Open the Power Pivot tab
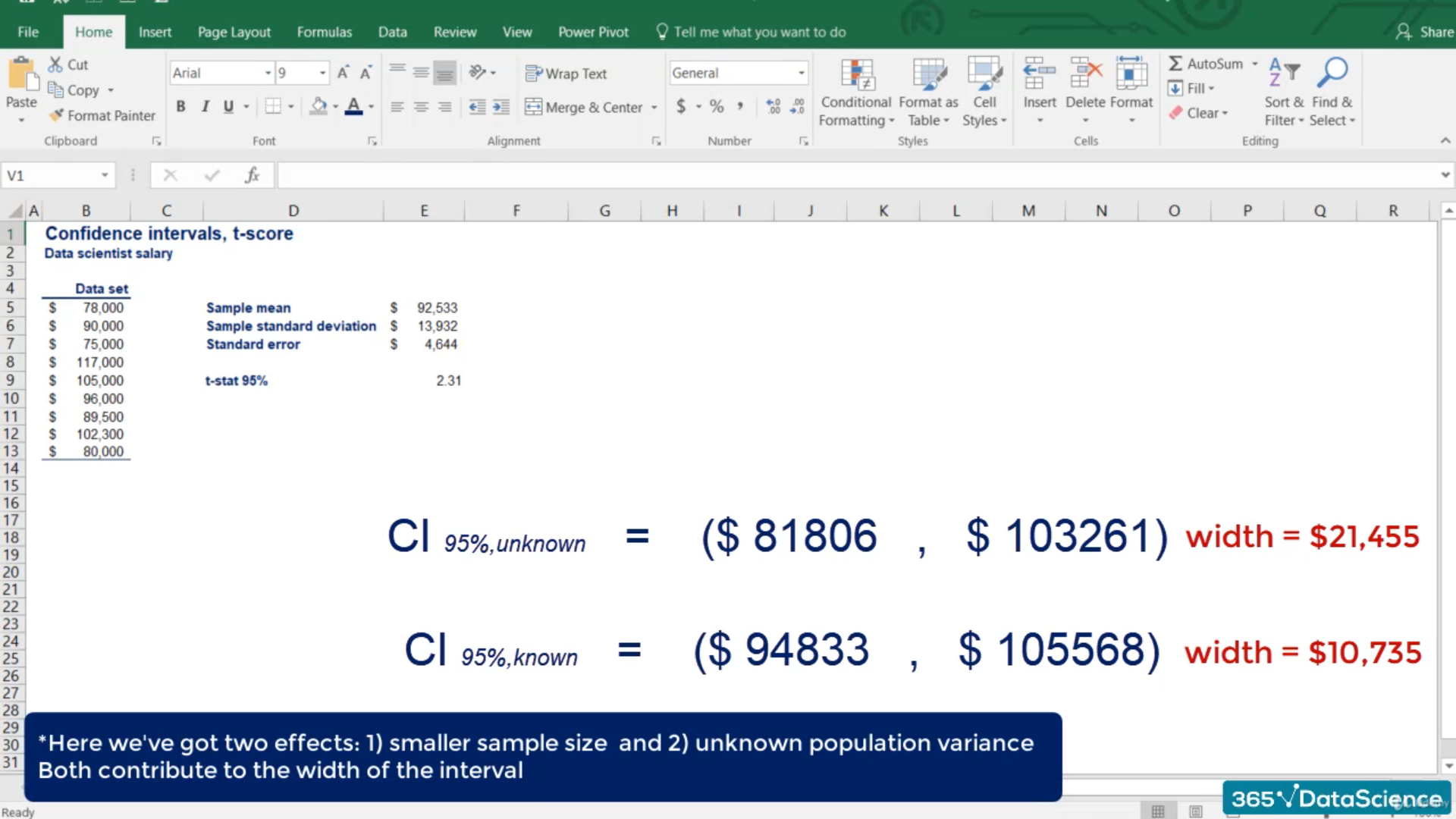 (593, 32)
